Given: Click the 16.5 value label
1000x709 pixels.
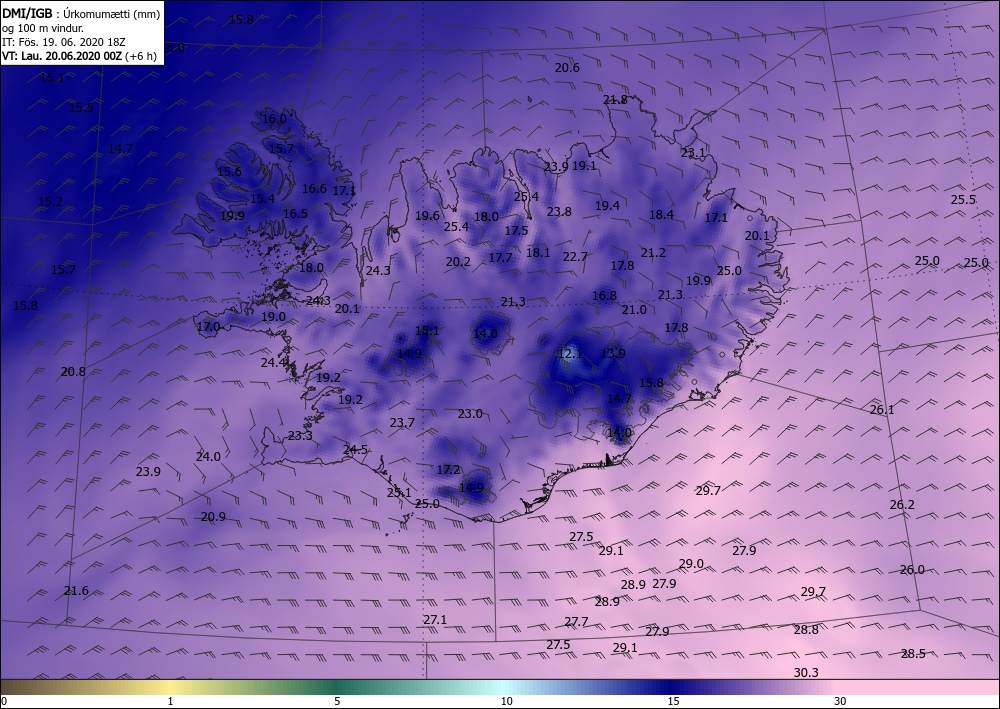Looking at the screenshot, I should (x=295, y=214).
